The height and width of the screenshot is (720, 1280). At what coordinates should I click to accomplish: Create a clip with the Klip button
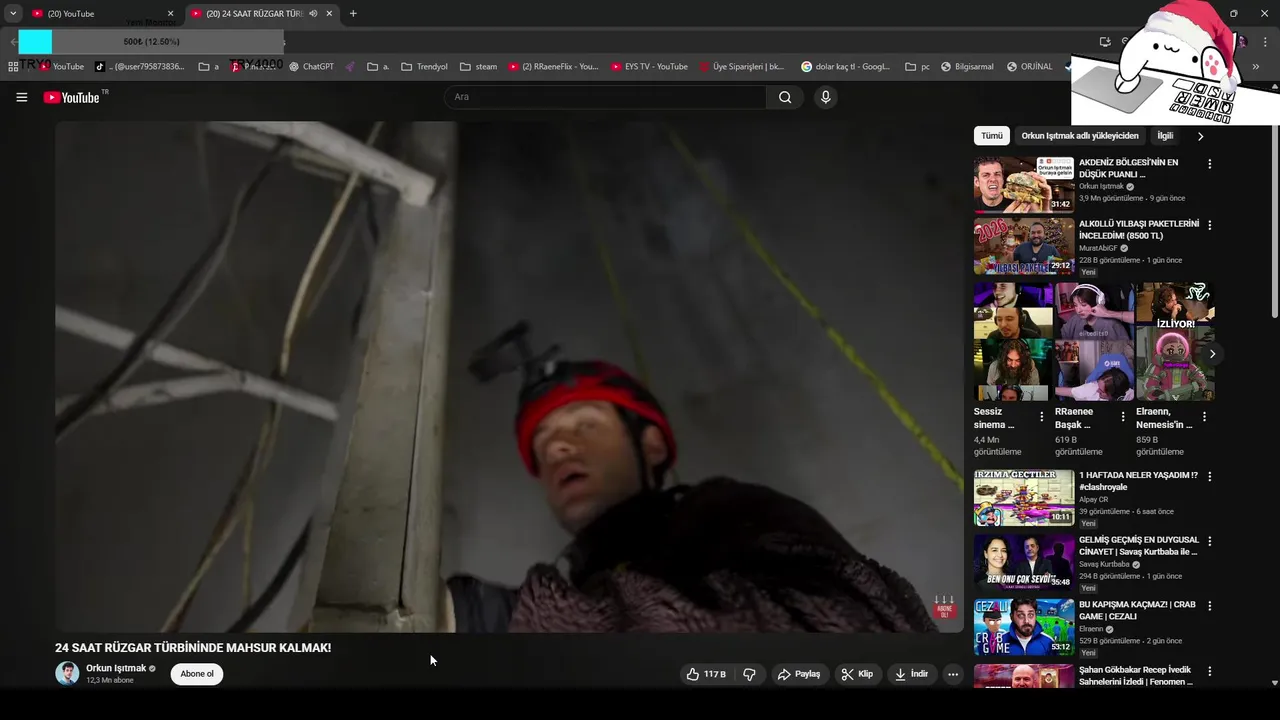click(x=857, y=674)
